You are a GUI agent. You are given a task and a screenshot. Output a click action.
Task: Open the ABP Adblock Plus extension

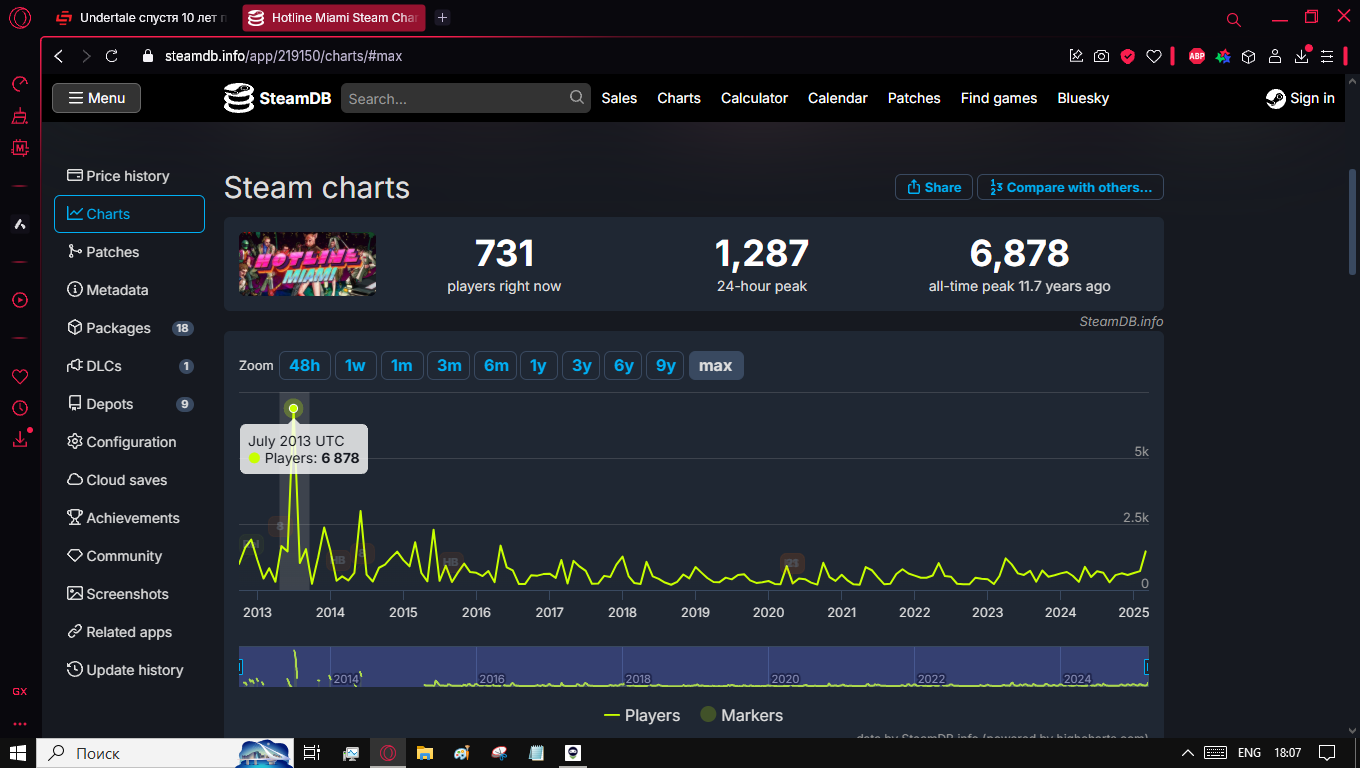[x=1197, y=56]
